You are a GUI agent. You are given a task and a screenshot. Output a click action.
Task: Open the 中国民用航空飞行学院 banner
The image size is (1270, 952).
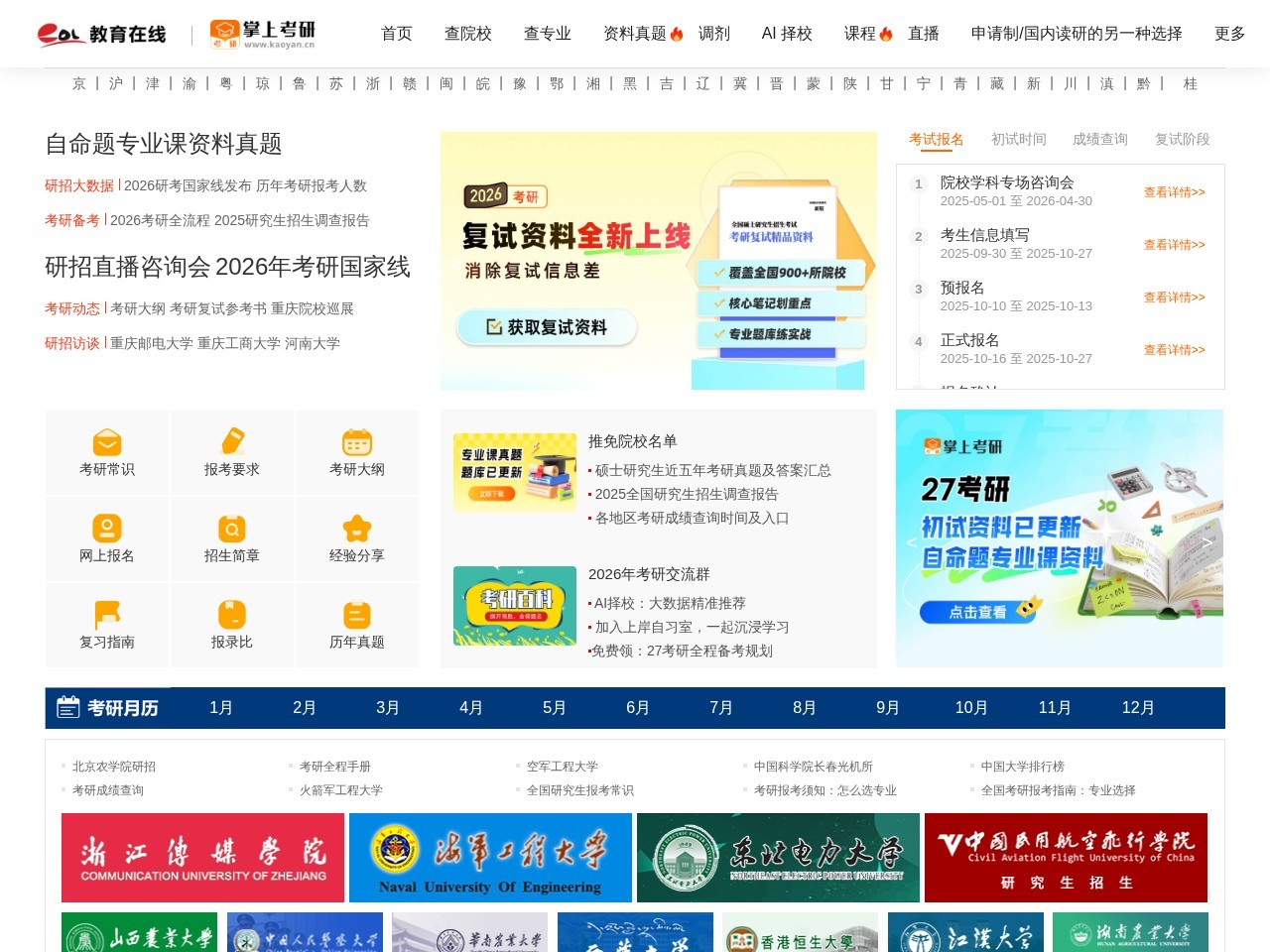click(x=1066, y=858)
